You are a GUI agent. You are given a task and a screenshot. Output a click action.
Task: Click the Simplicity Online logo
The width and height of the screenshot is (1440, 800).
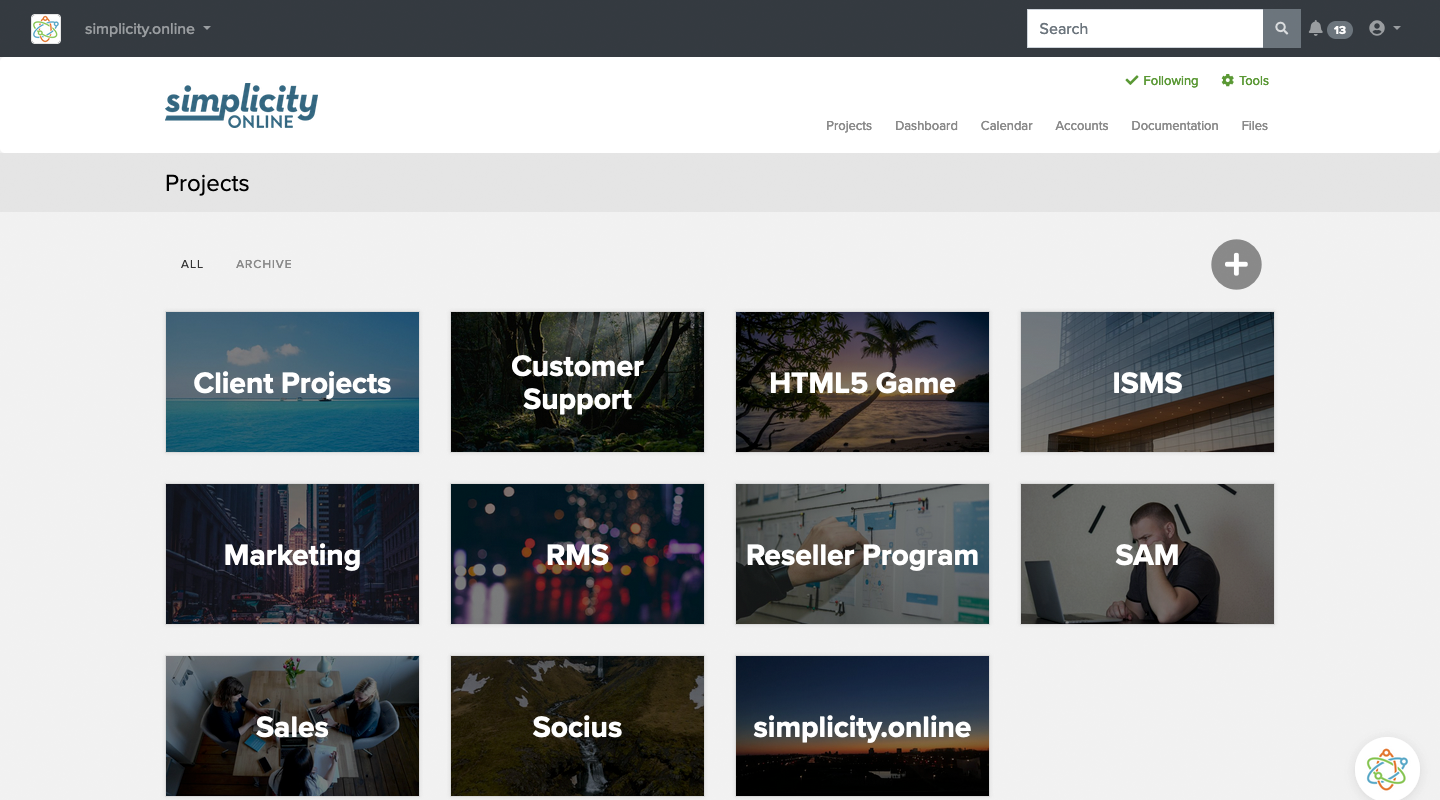241,105
